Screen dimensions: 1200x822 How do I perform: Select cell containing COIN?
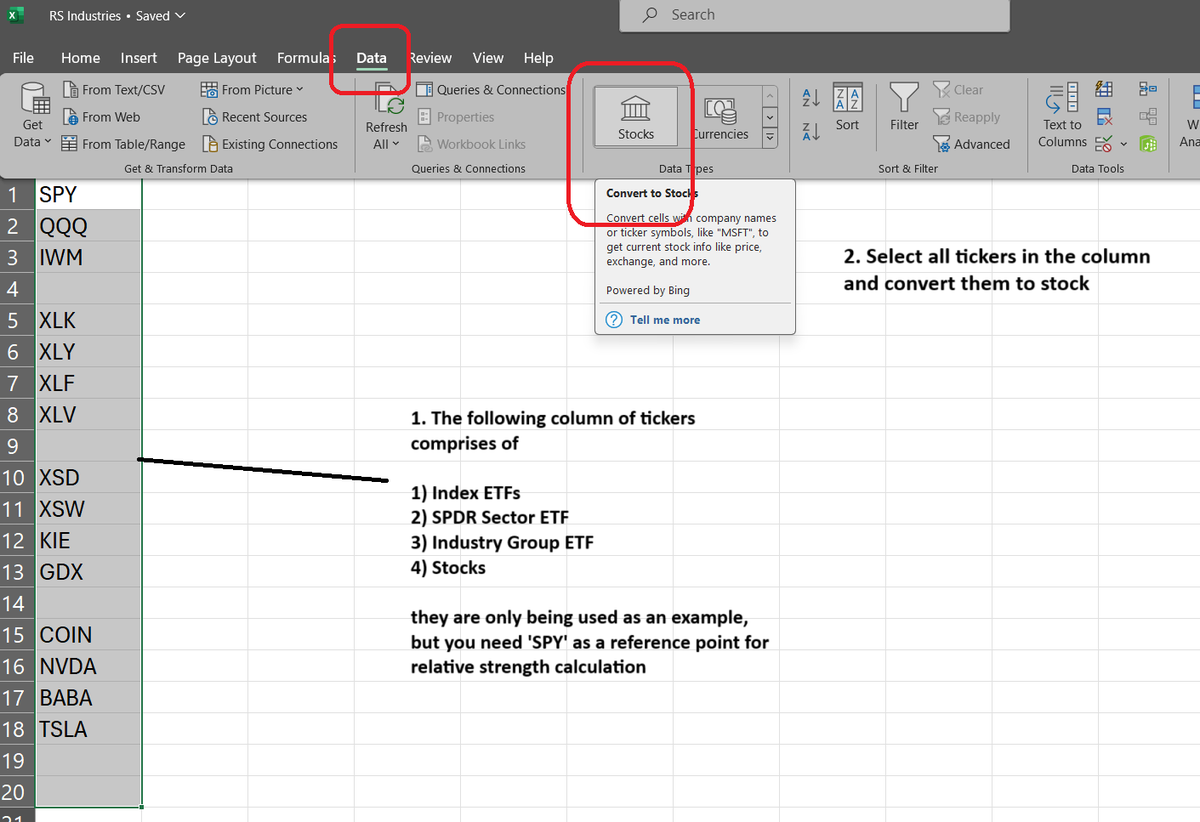pyautogui.click(x=88, y=635)
